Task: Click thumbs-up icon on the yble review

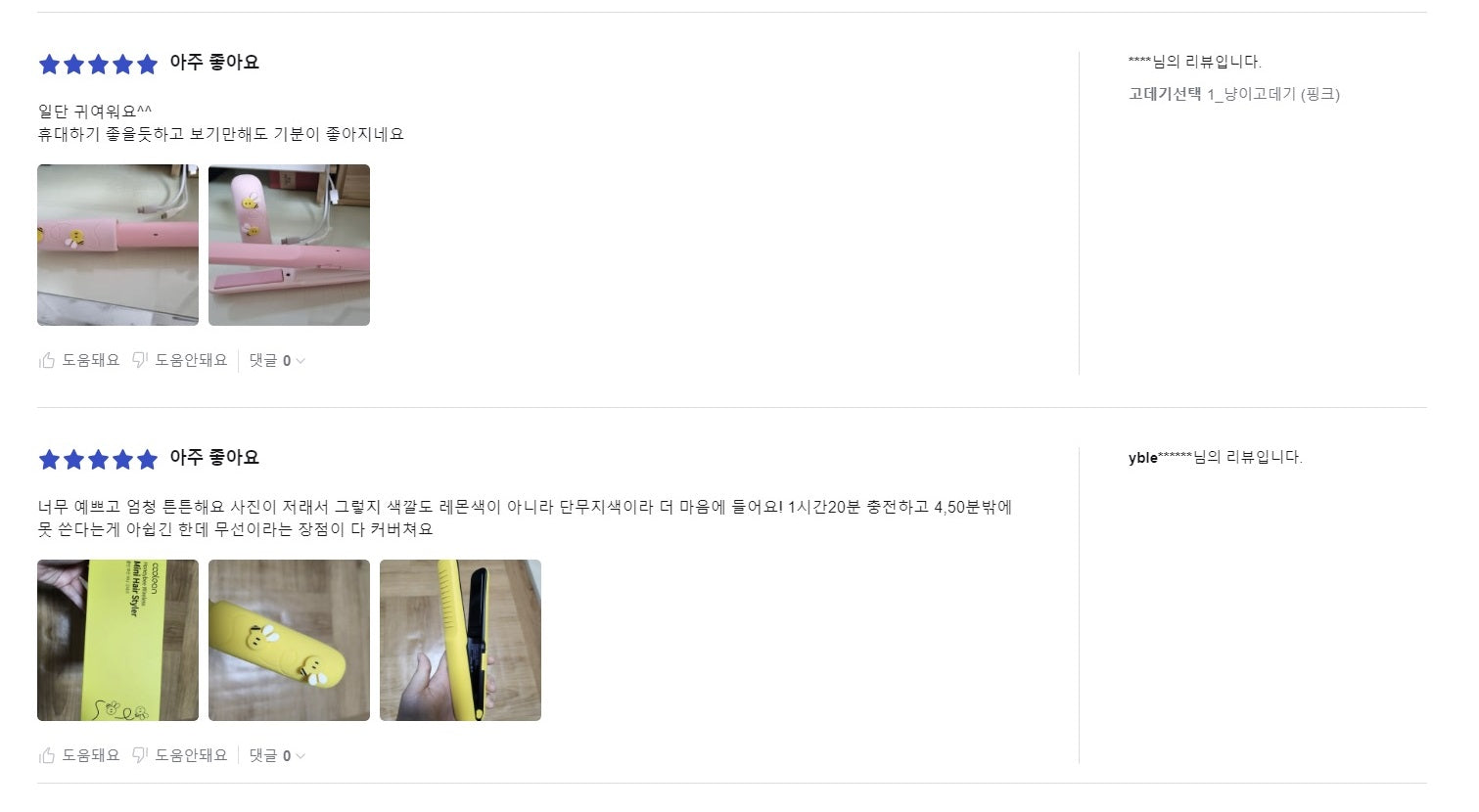Action: pyautogui.click(x=47, y=755)
